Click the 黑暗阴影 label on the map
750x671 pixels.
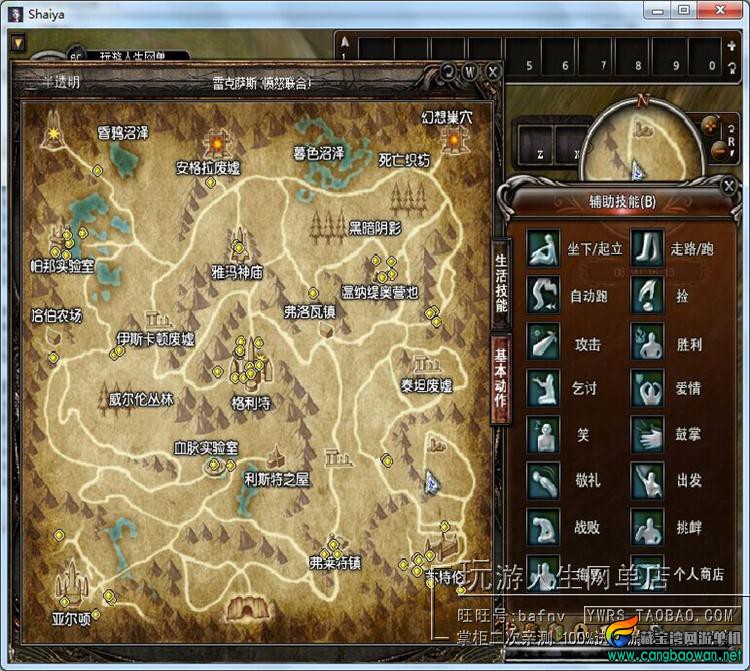click(375, 228)
